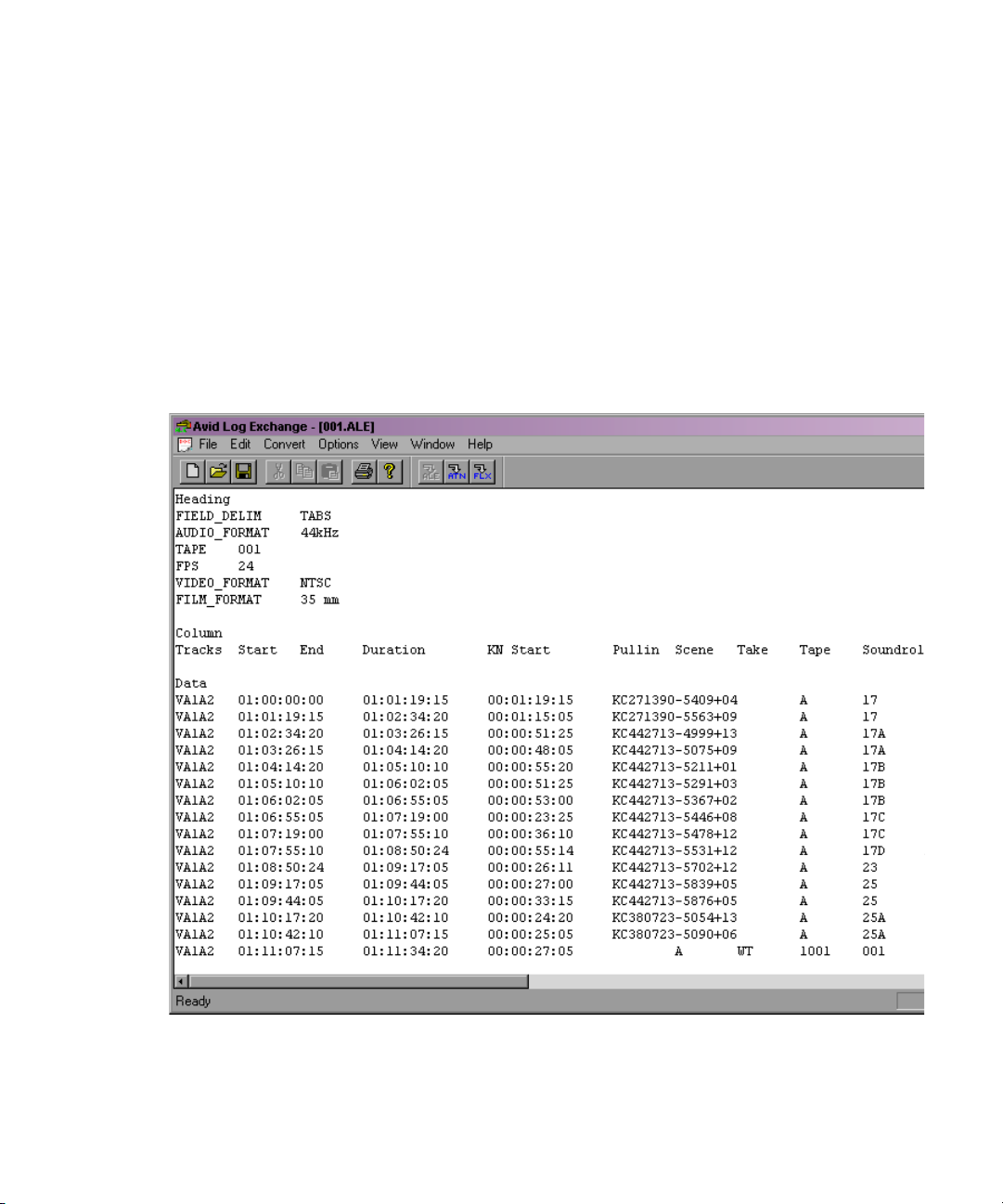Click the horizontal scrollbar left arrow
The height and width of the screenshot is (1204, 1003).
pos(182,981)
